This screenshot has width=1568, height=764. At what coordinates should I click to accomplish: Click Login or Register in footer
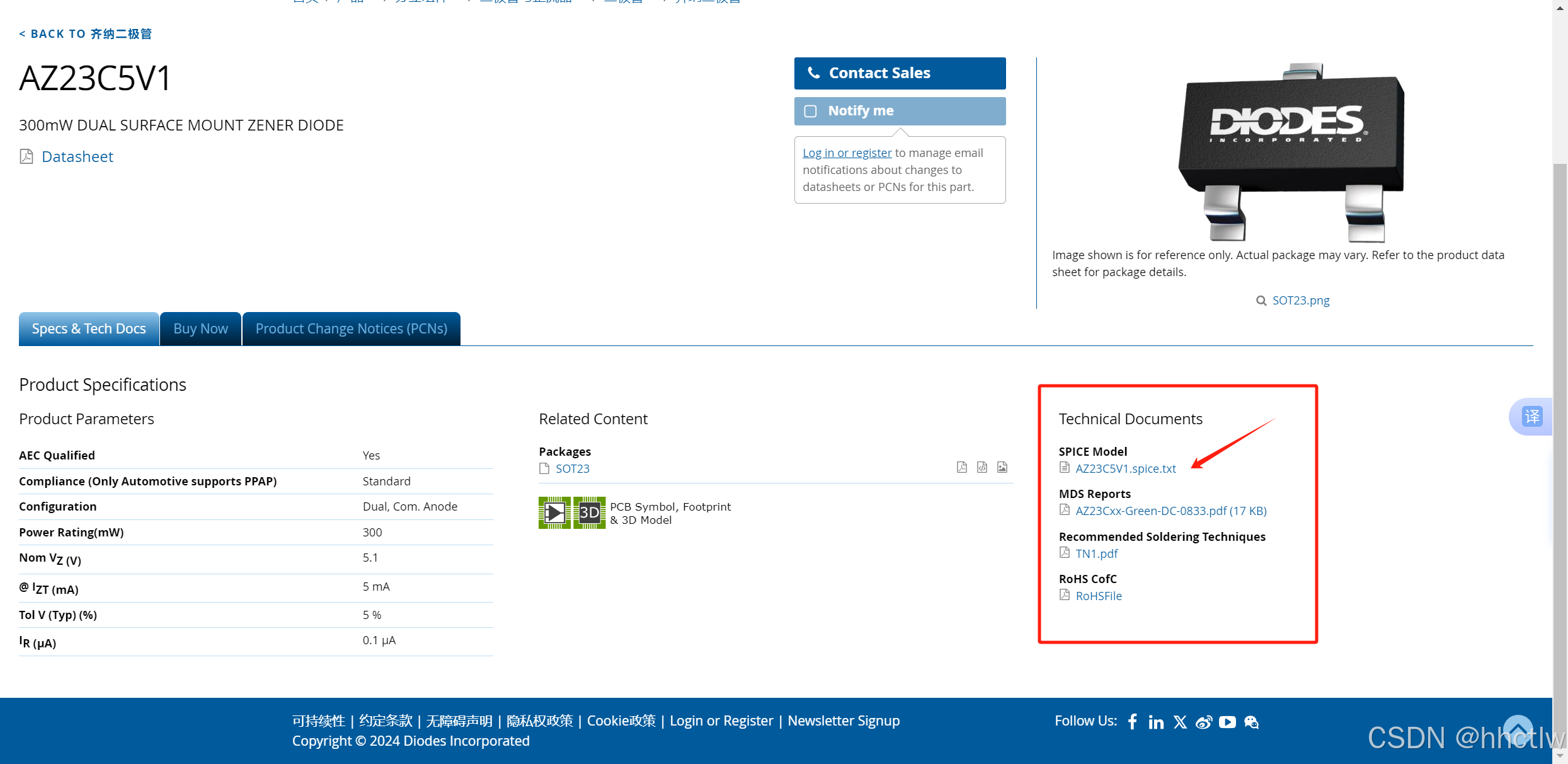(721, 721)
